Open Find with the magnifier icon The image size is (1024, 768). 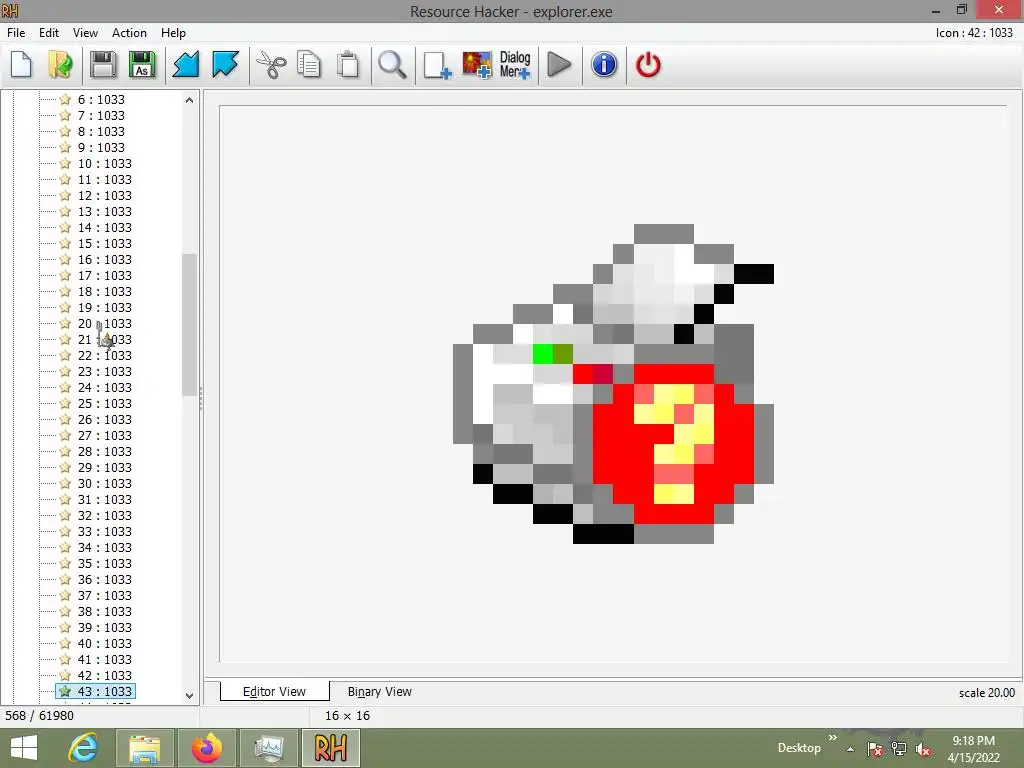[x=392, y=65]
